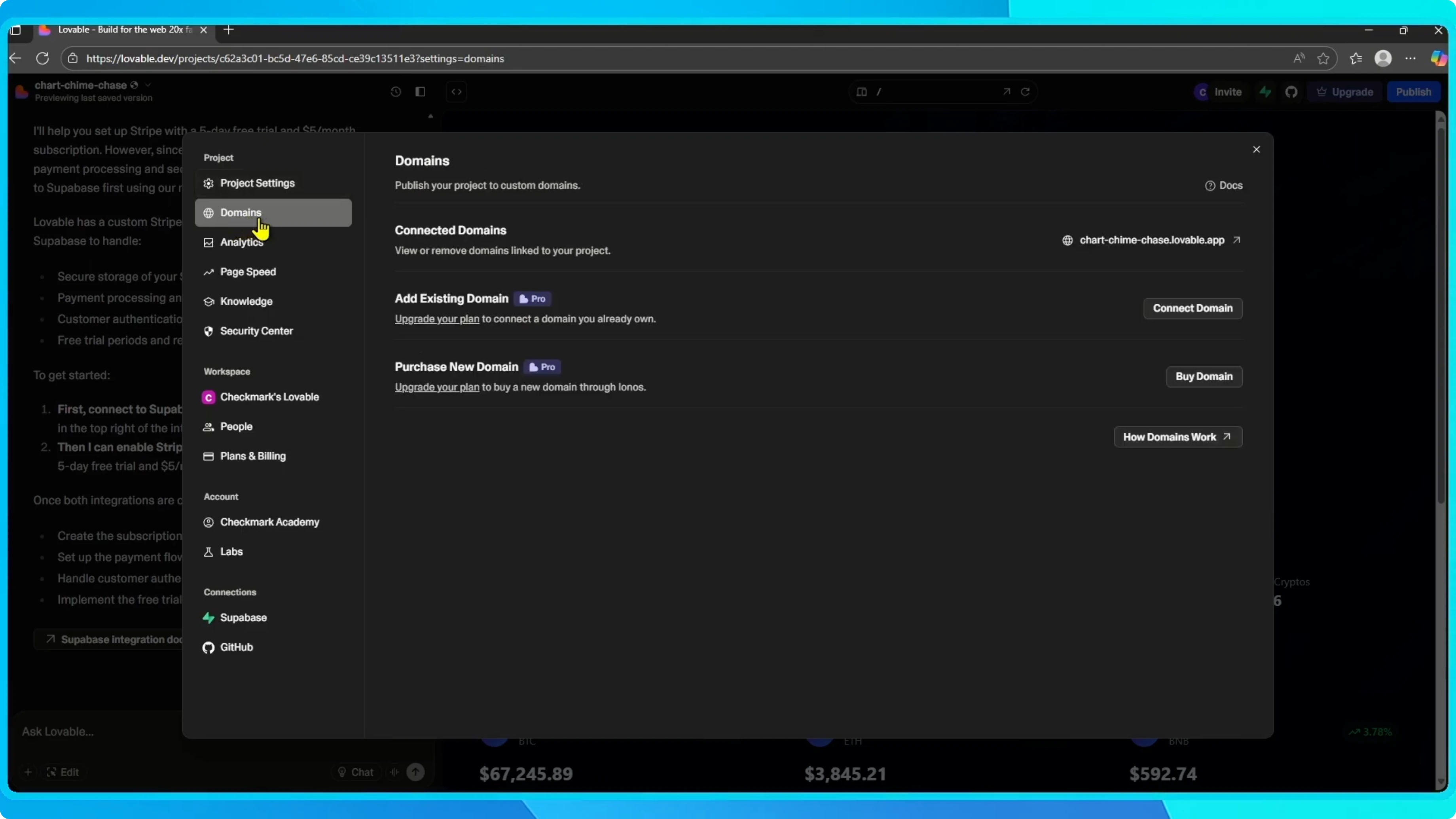Image resolution: width=1456 pixels, height=819 pixels.
Task: Close the settings dialog
Action: click(x=1256, y=149)
